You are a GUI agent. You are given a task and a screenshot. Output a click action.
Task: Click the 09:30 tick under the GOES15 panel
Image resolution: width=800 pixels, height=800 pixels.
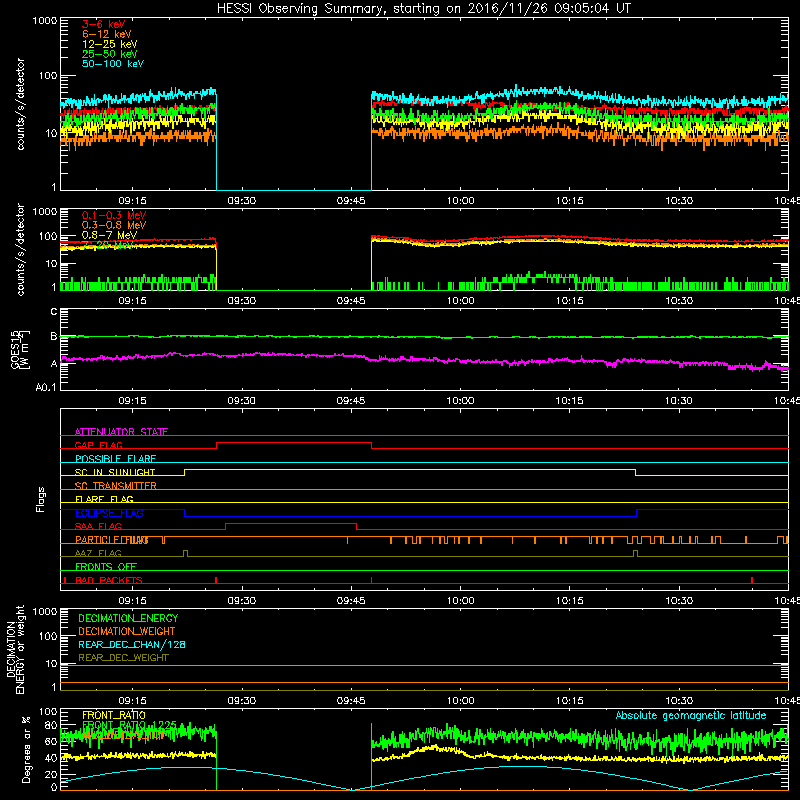coord(241,401)
